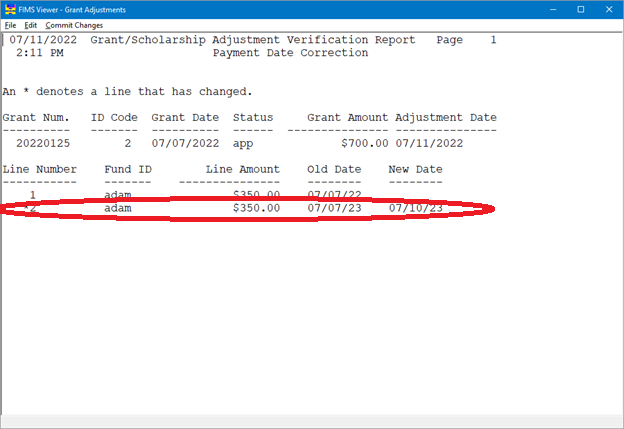The image size is (624, 429).
Task: Click old date 07/07/23
Action: coord(334,208)
